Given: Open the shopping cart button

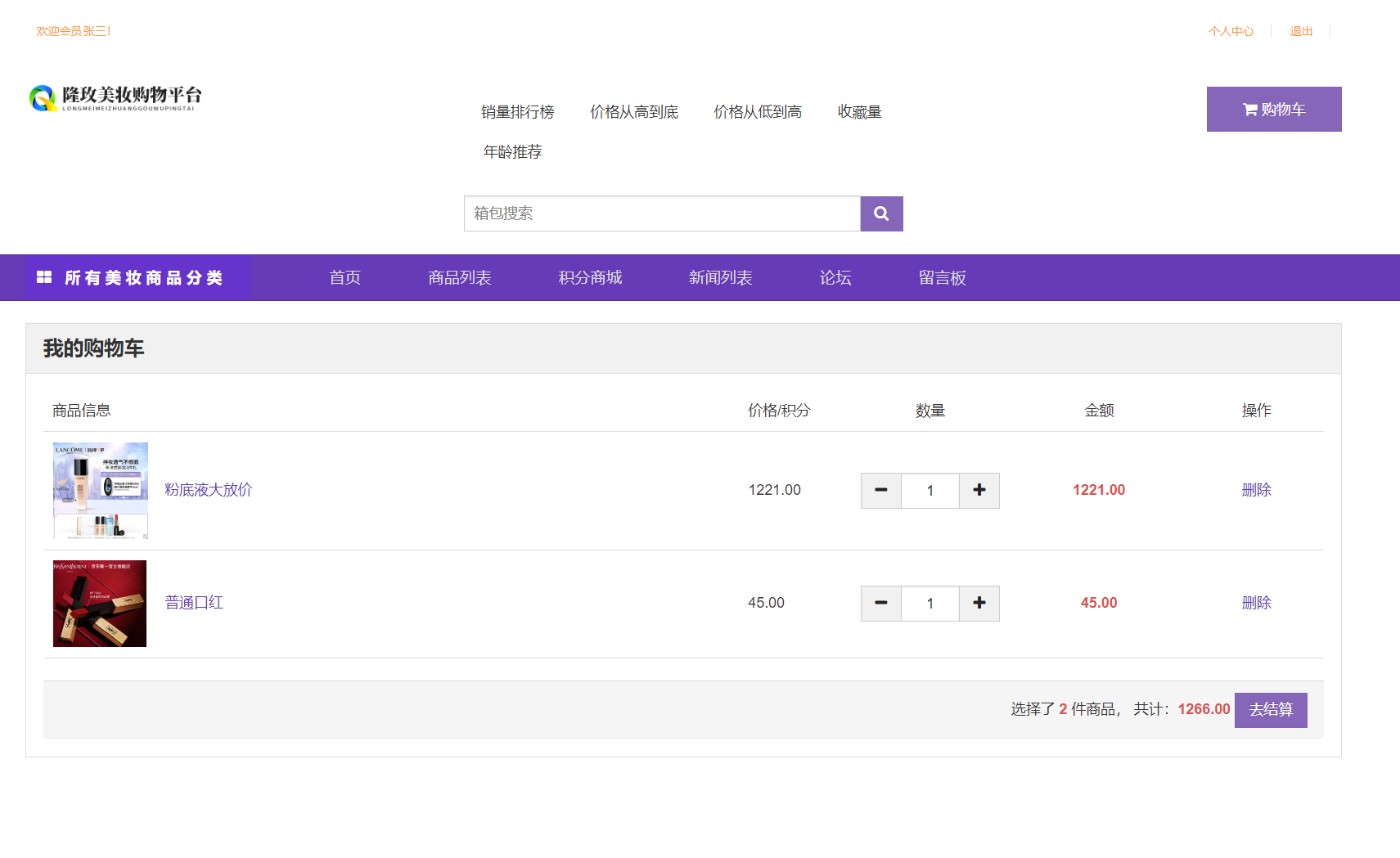Looking at the screenshot, I should (x=1273, y=110).
